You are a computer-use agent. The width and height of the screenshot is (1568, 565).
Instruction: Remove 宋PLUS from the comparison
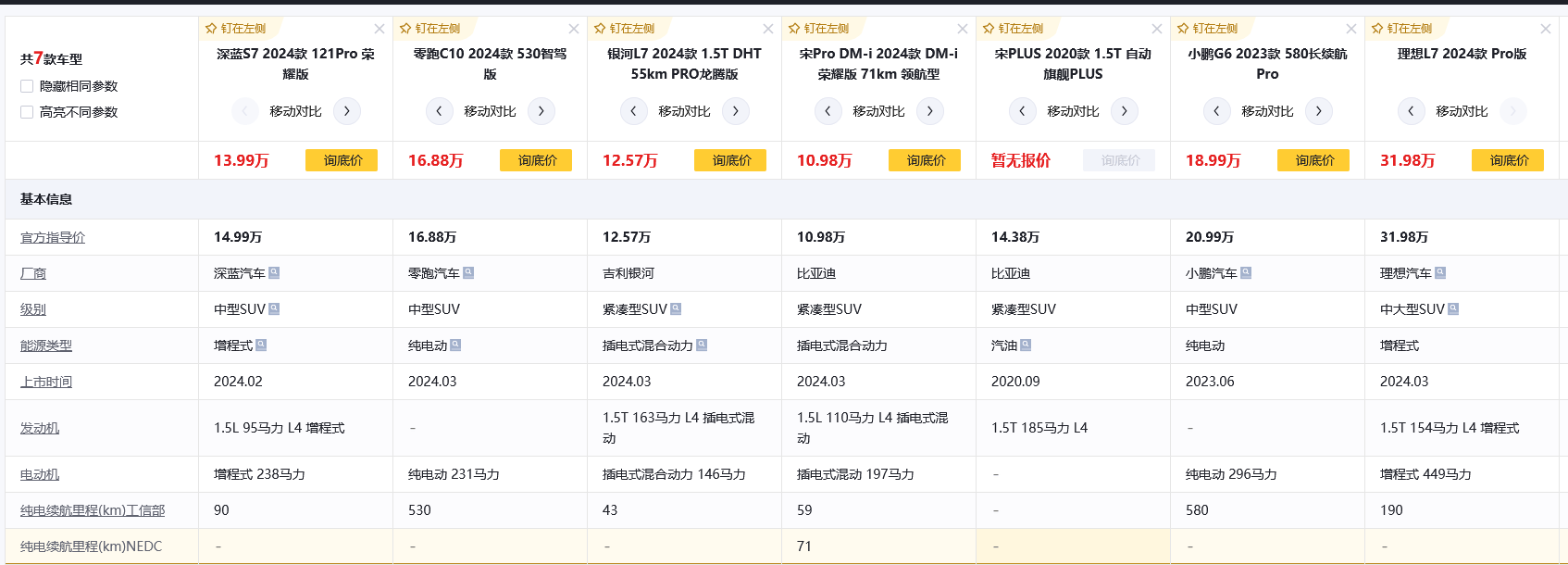click(1157, 29)
